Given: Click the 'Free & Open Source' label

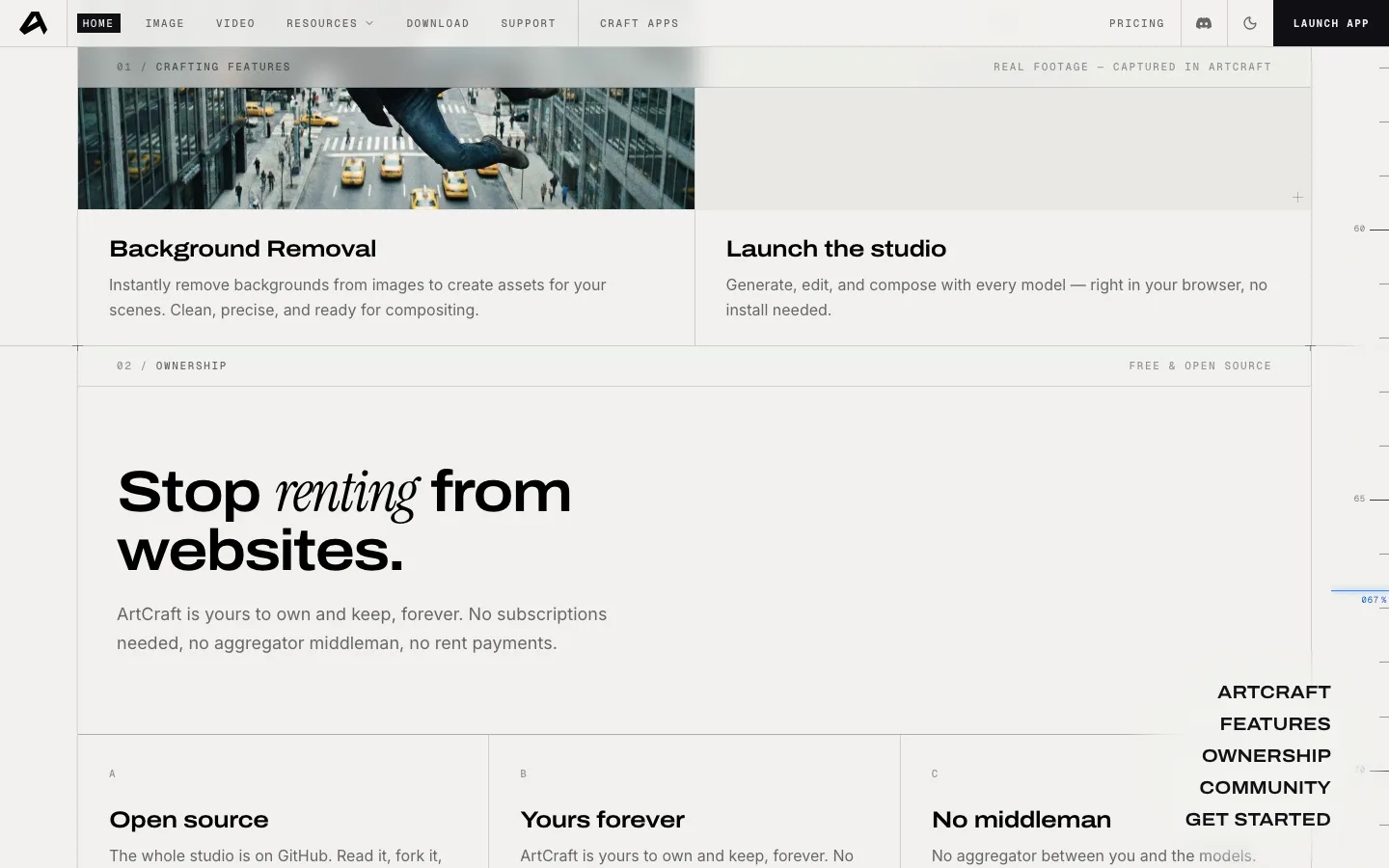Looking at the screenshot, I should tap(1200, 366).
